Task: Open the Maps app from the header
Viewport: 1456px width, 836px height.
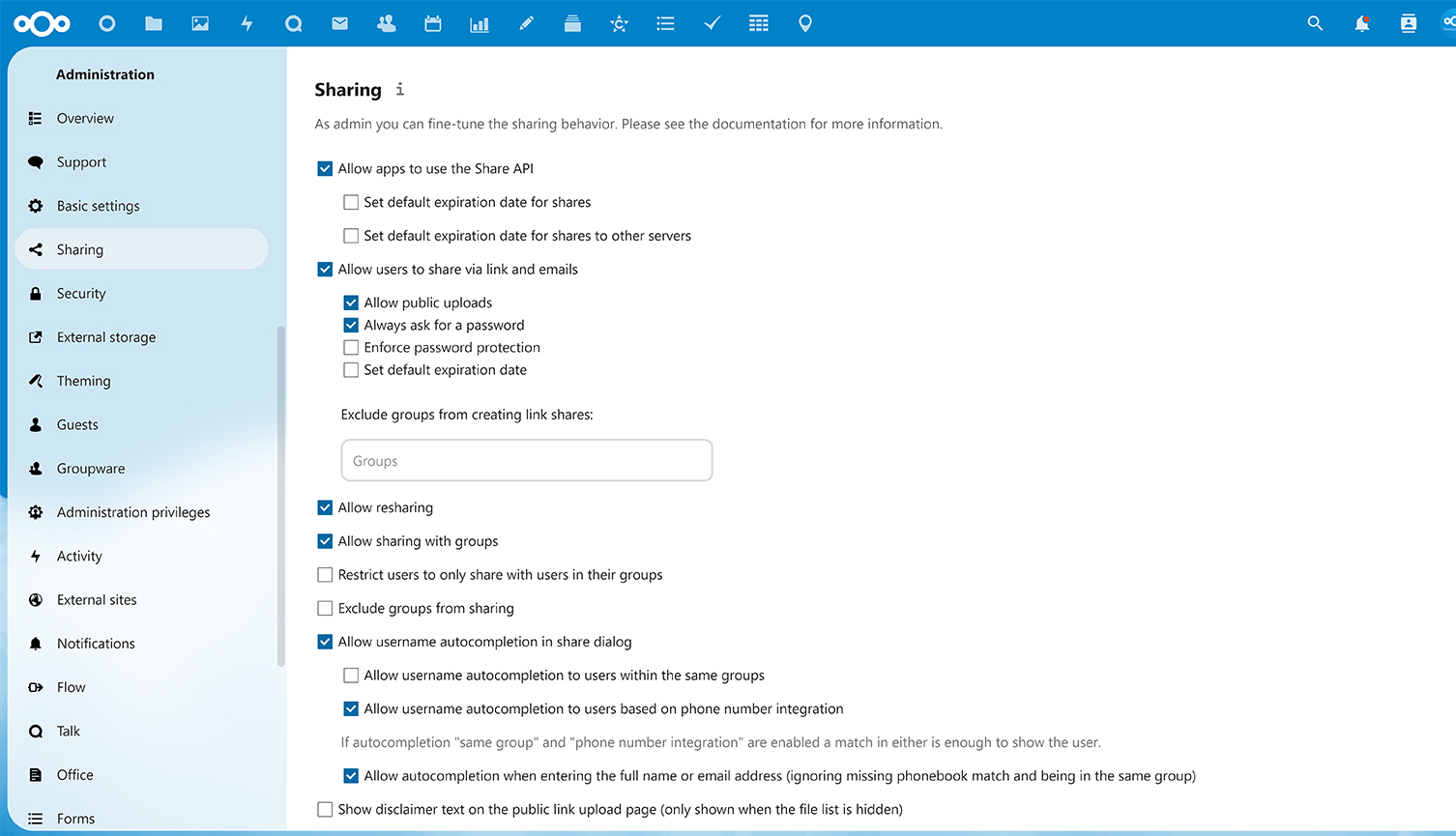Action: tap(804, 23)
